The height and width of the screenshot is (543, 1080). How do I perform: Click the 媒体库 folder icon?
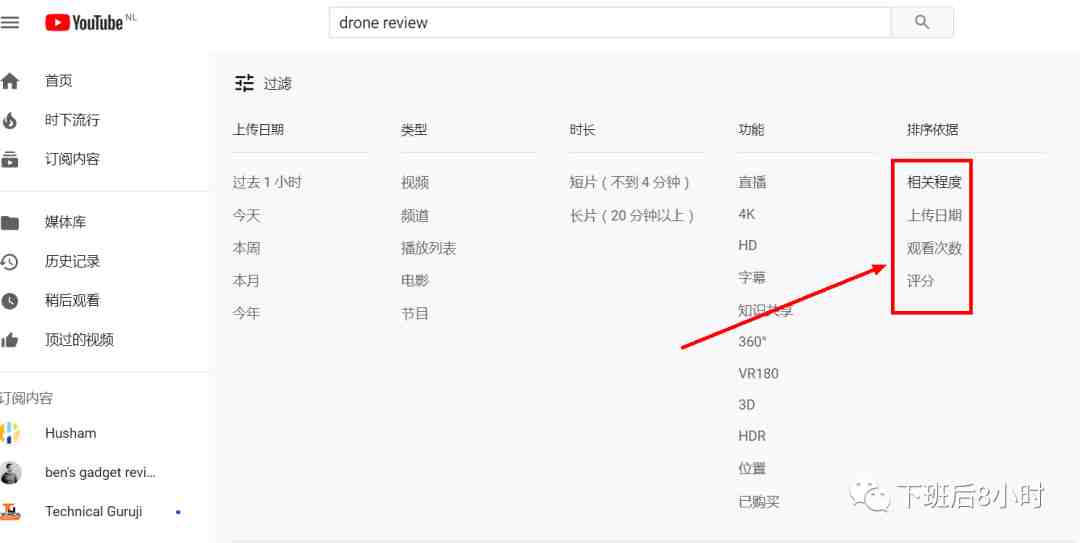tap(10, 223)
